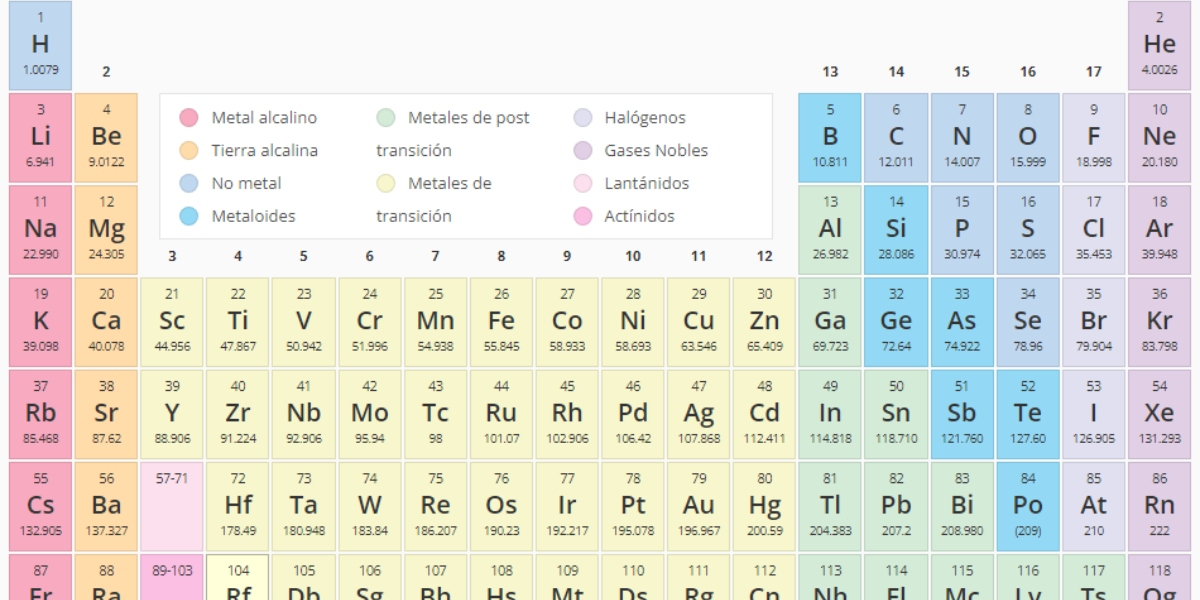Select the Halógenos legend label
Screen dimensions: 1200x600
pos(644,118)
